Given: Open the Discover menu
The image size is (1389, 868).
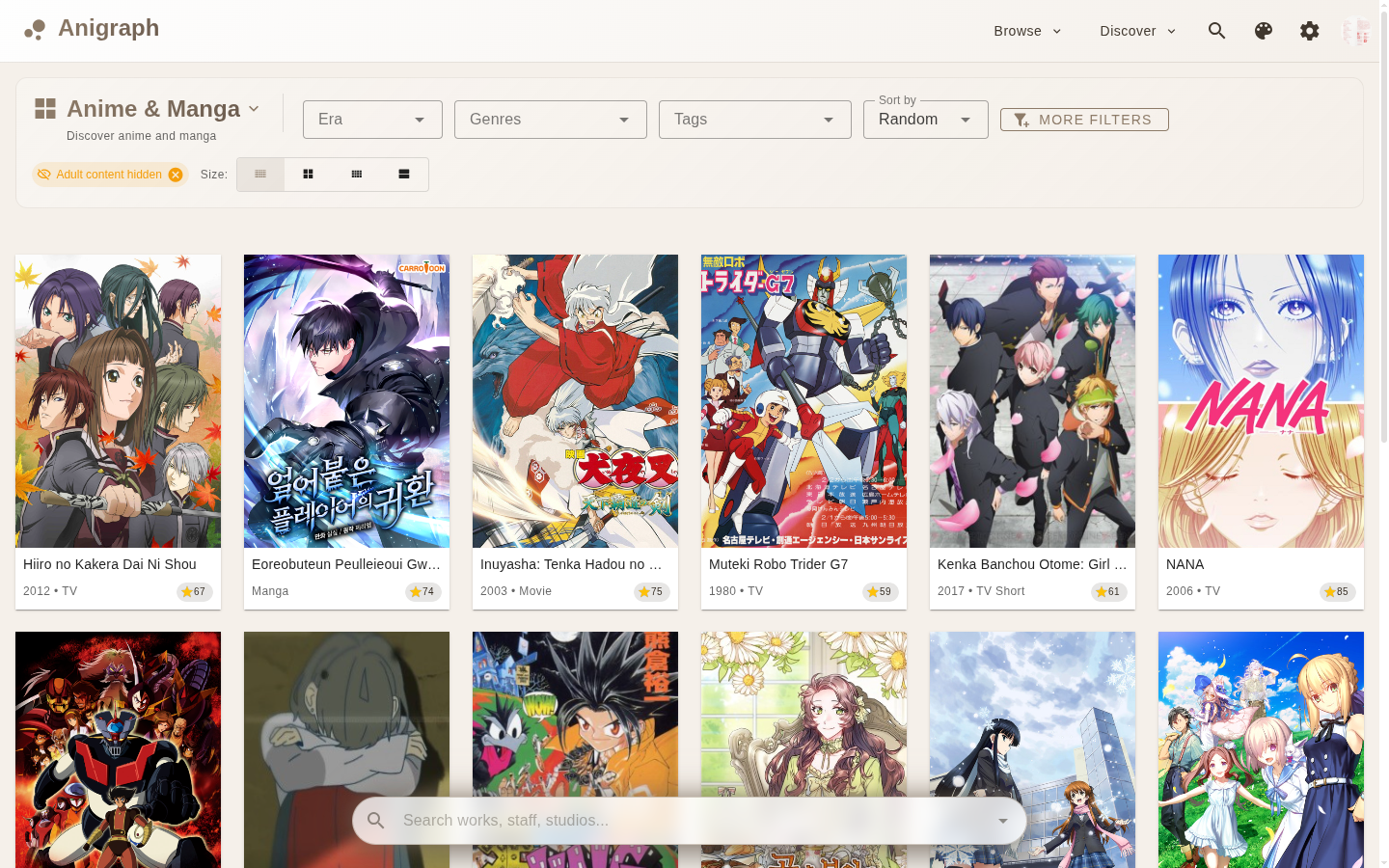Looking at the screenshot, I should click(x=1137, y=31).
